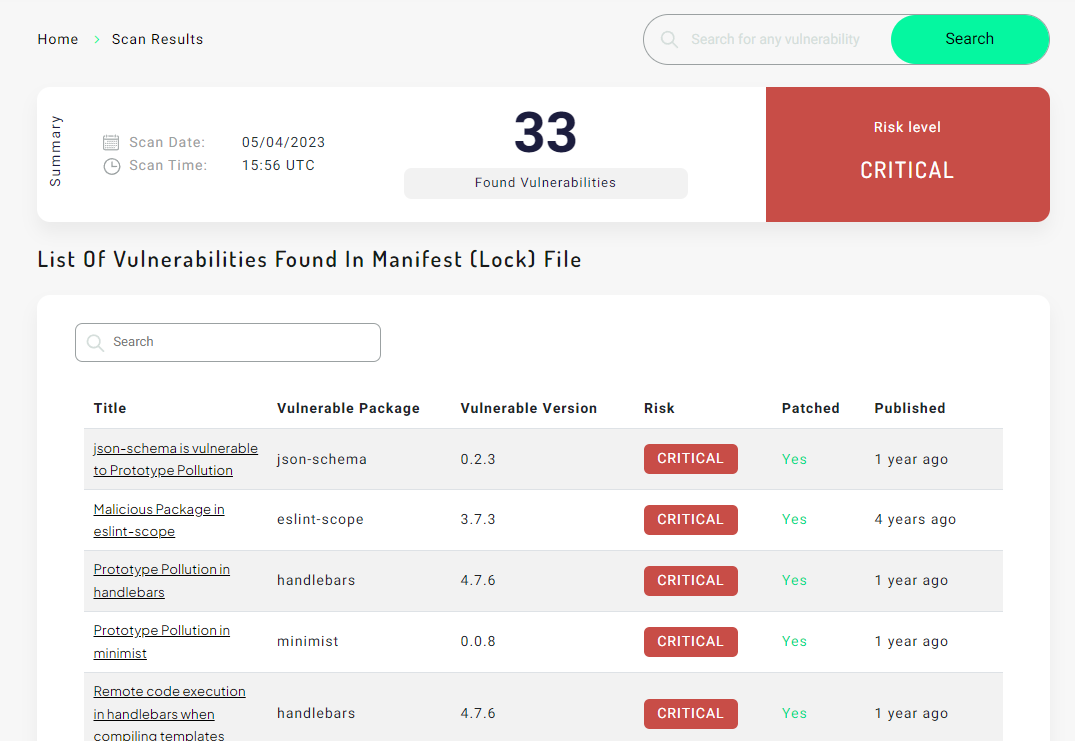Image resolution: width=1075 pixels, height=741 pixels.
Task: Open 'Malicious Package in eslint-scope' details
Action: point(158,520)
